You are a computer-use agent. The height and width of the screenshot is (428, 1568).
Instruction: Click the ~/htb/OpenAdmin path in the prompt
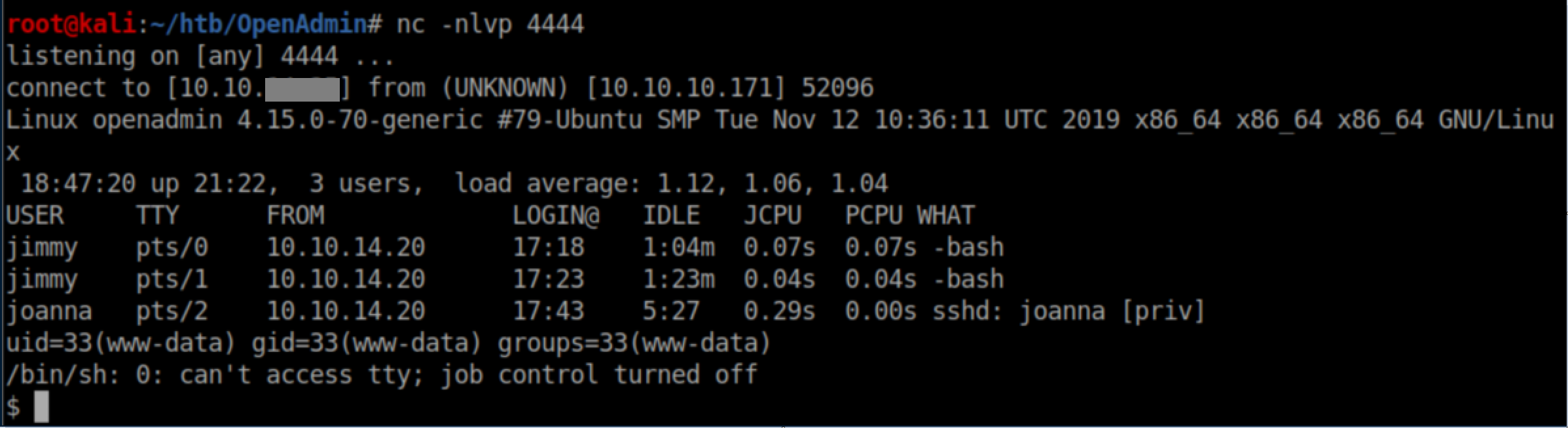pyautogui.click(x=259, y=25)
